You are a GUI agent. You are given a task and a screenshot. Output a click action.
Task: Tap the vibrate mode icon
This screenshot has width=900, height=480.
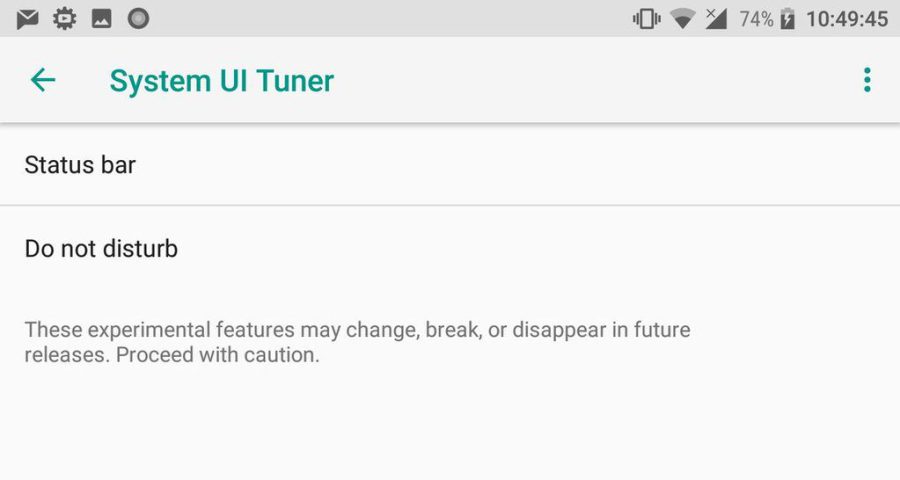646,19
